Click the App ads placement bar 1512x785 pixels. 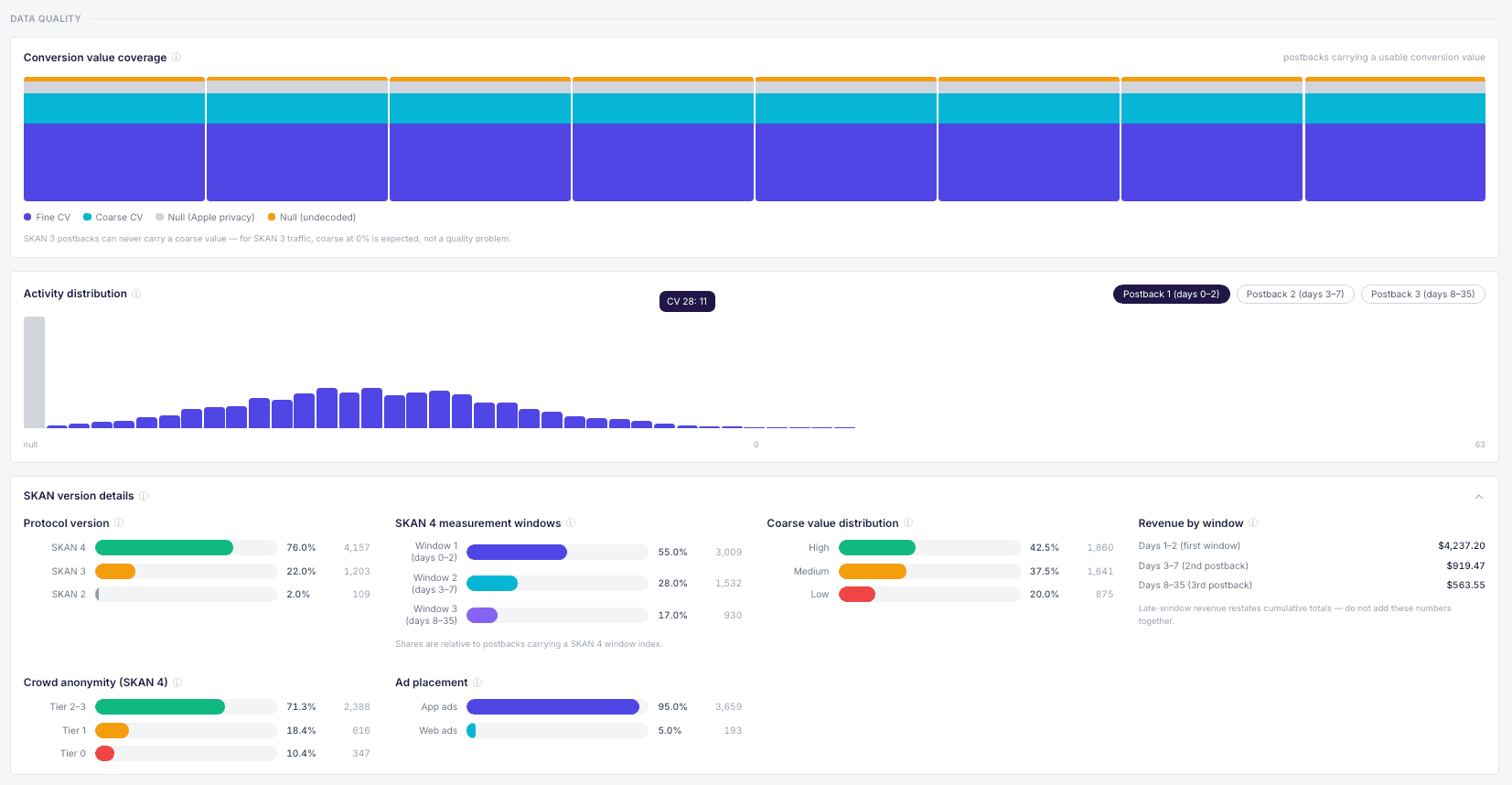click(x=557, y=706)
